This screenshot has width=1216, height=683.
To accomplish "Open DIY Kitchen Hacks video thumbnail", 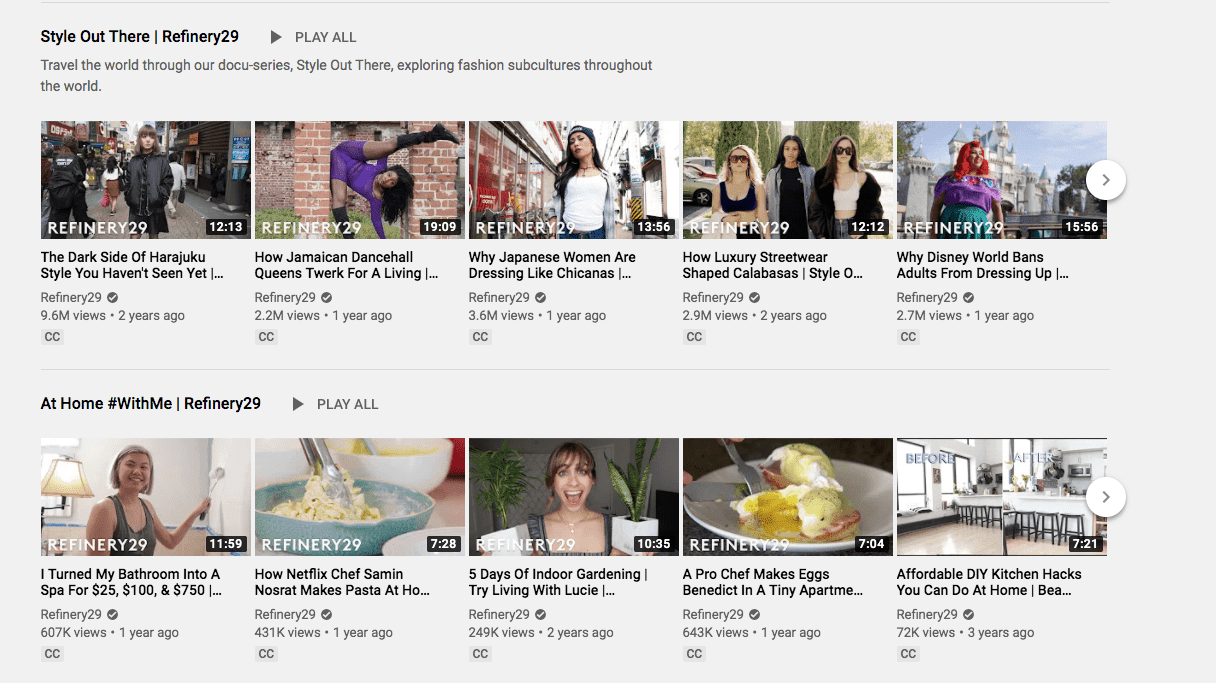I will [x=1002, y=497].
